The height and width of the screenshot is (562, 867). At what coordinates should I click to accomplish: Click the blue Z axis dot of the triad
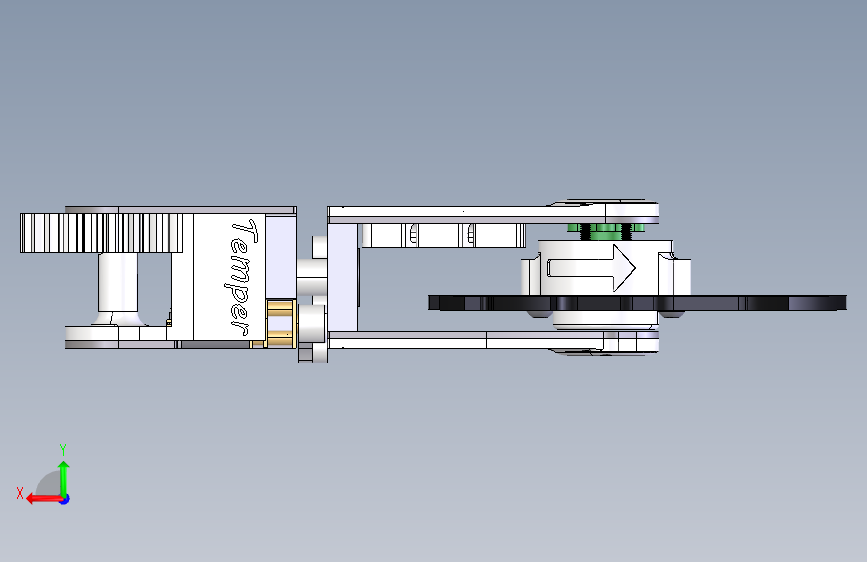65,499
